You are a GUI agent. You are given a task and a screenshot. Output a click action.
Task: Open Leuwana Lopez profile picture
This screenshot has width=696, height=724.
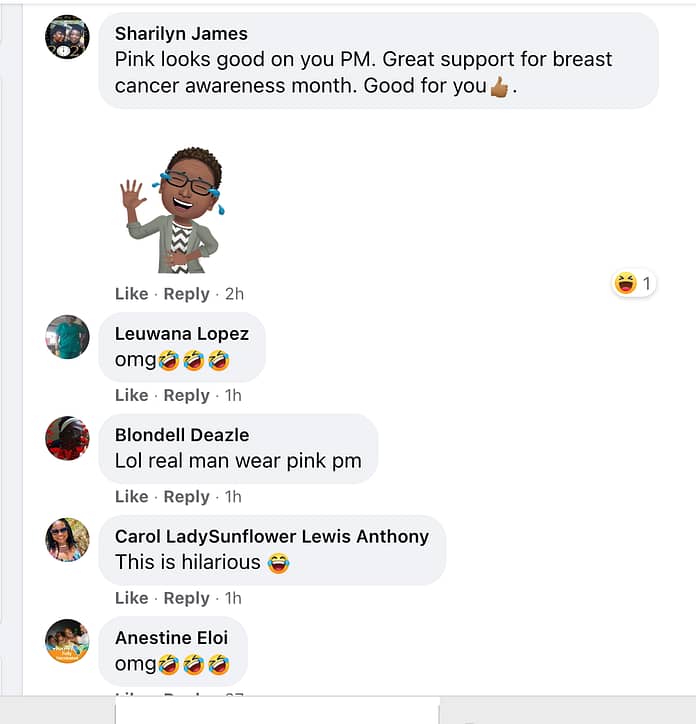coord(67,337)
